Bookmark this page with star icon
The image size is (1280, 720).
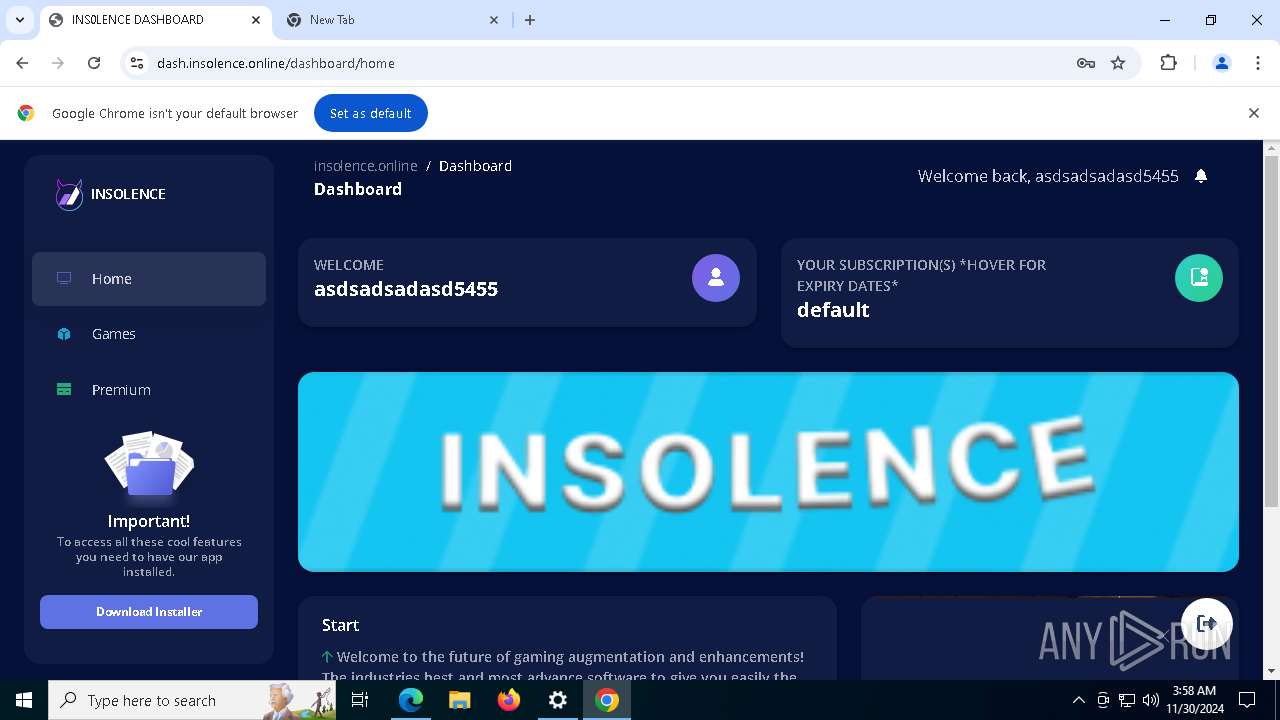pyautogui.click(x=1118, y=63)
